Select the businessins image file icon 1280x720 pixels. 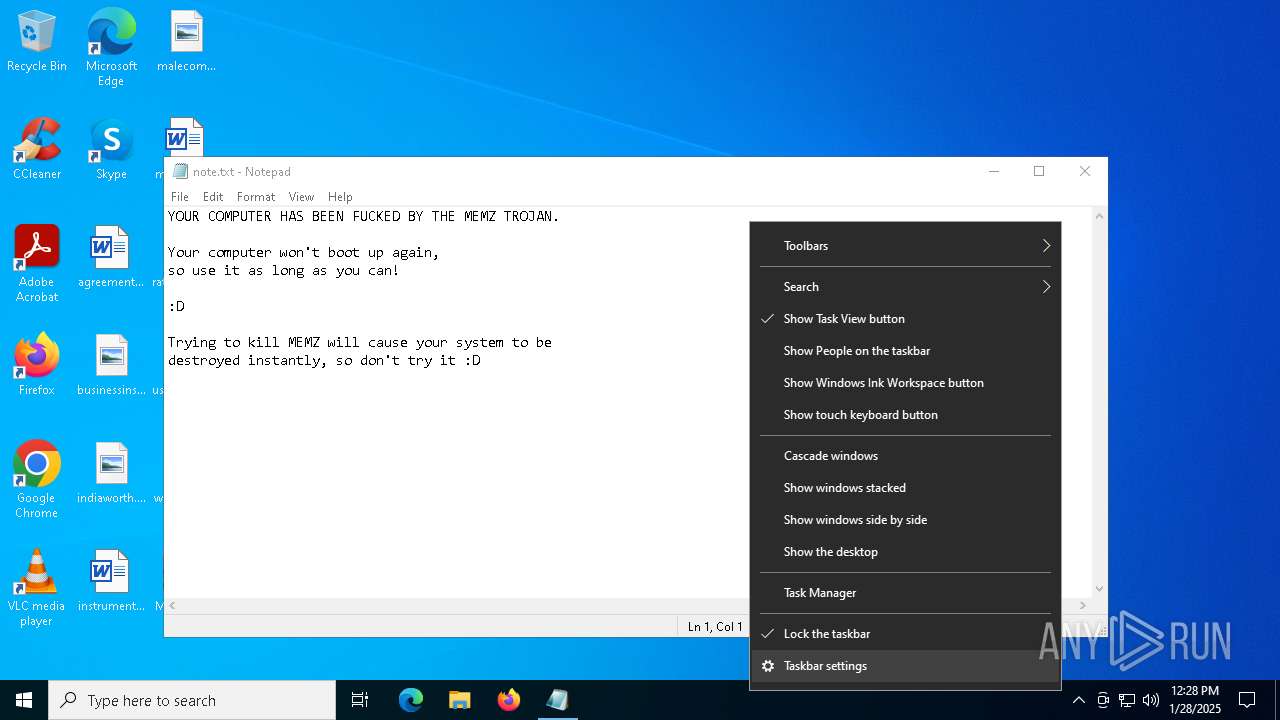[111, 366]
